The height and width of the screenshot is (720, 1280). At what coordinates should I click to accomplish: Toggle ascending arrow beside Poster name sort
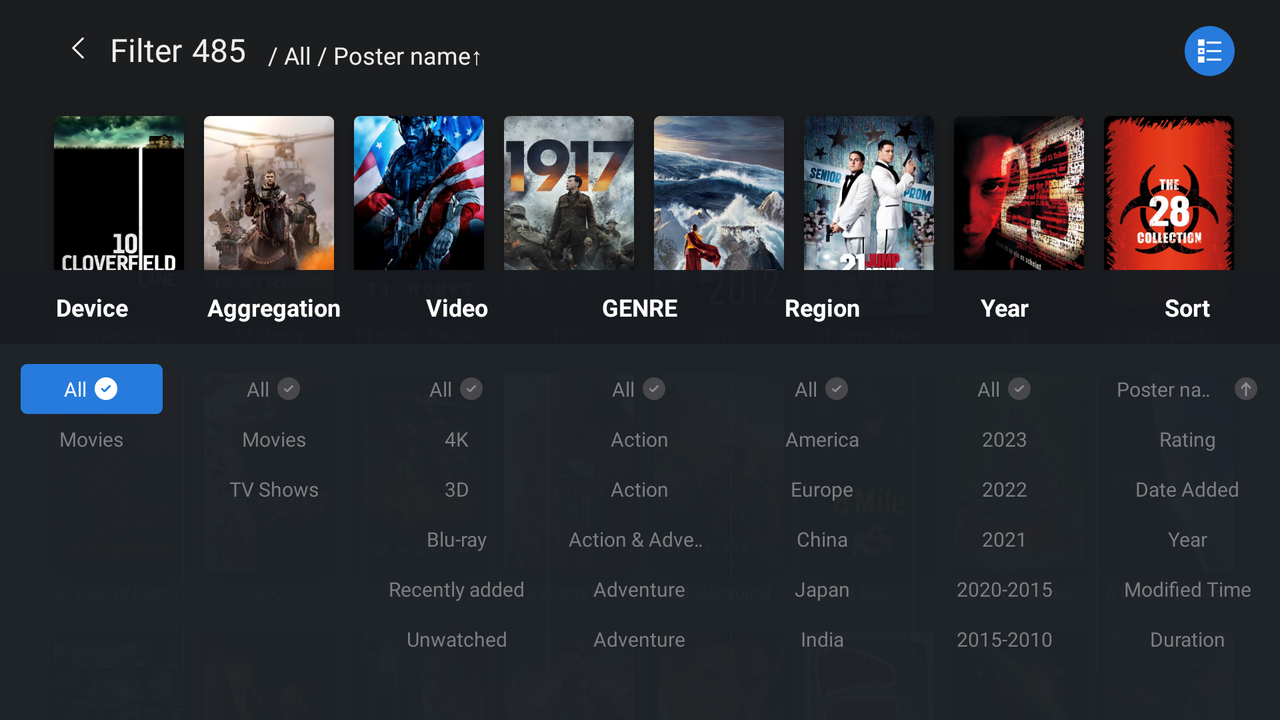coord(1245,389)
